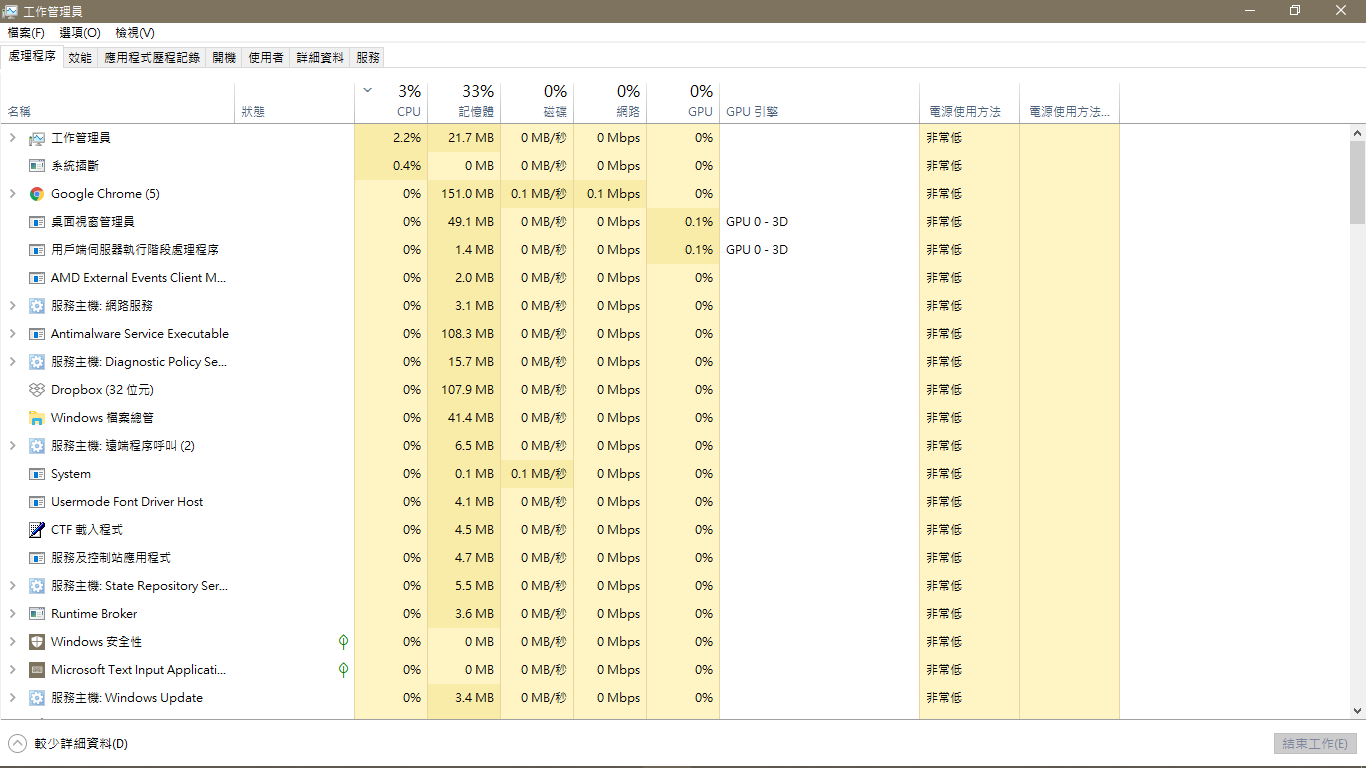Sort by the 狀態 column header
Viewport: 1366px width, 768px height.
(x=295, y=101)
